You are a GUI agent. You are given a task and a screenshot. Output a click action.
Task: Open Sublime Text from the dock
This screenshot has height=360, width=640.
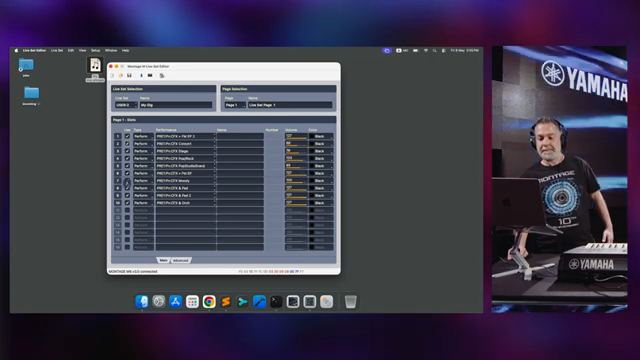click(x=226, y=302)
